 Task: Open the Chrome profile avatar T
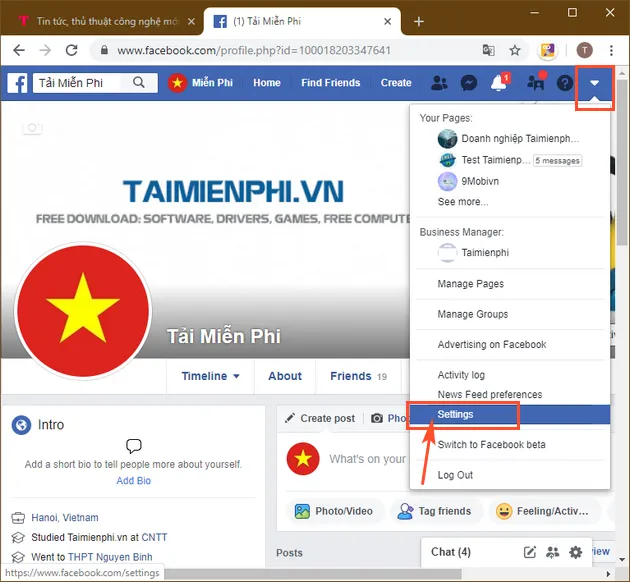click(x=584, y=50)
